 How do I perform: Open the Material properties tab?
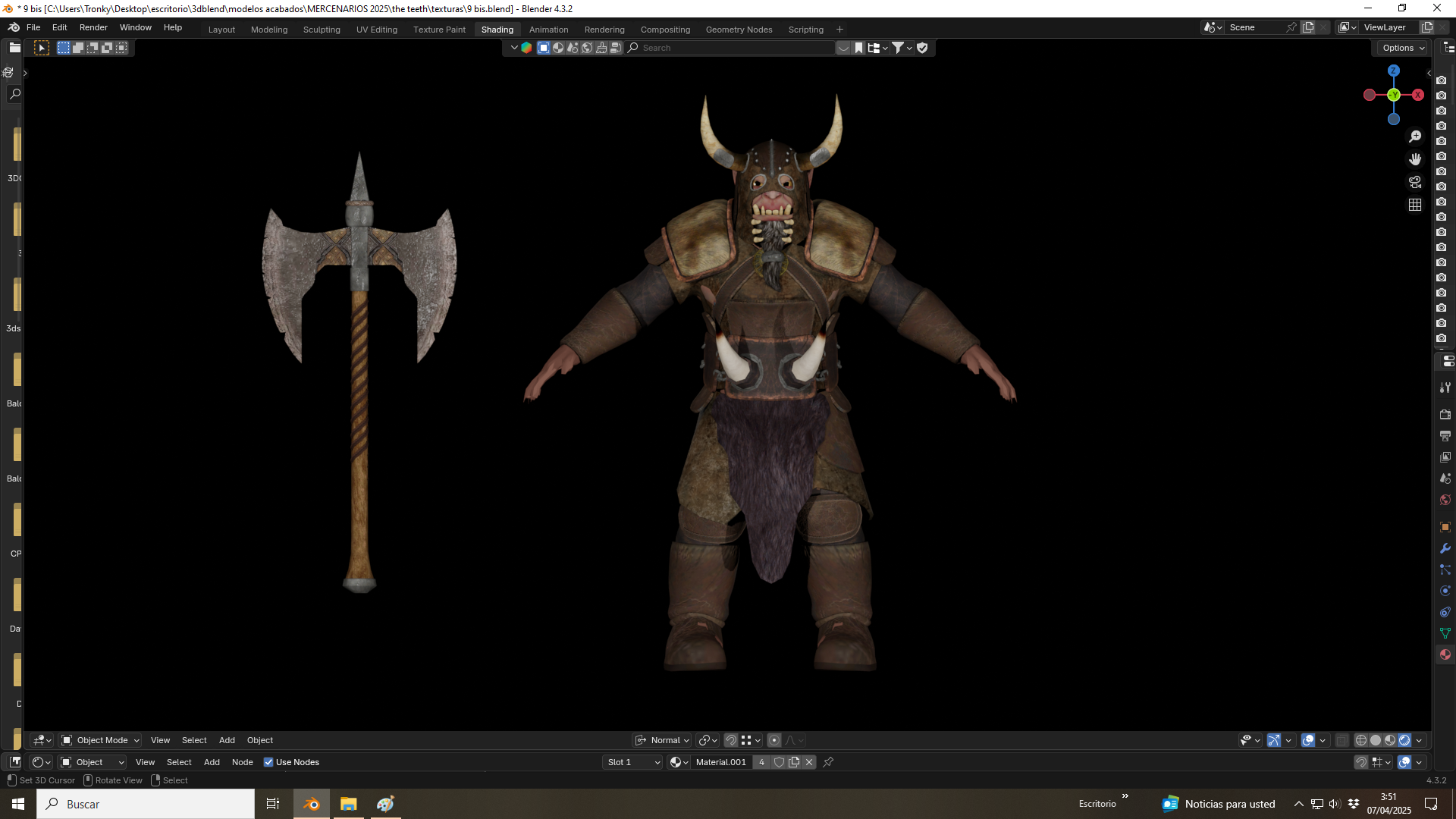coord(1445,654)
